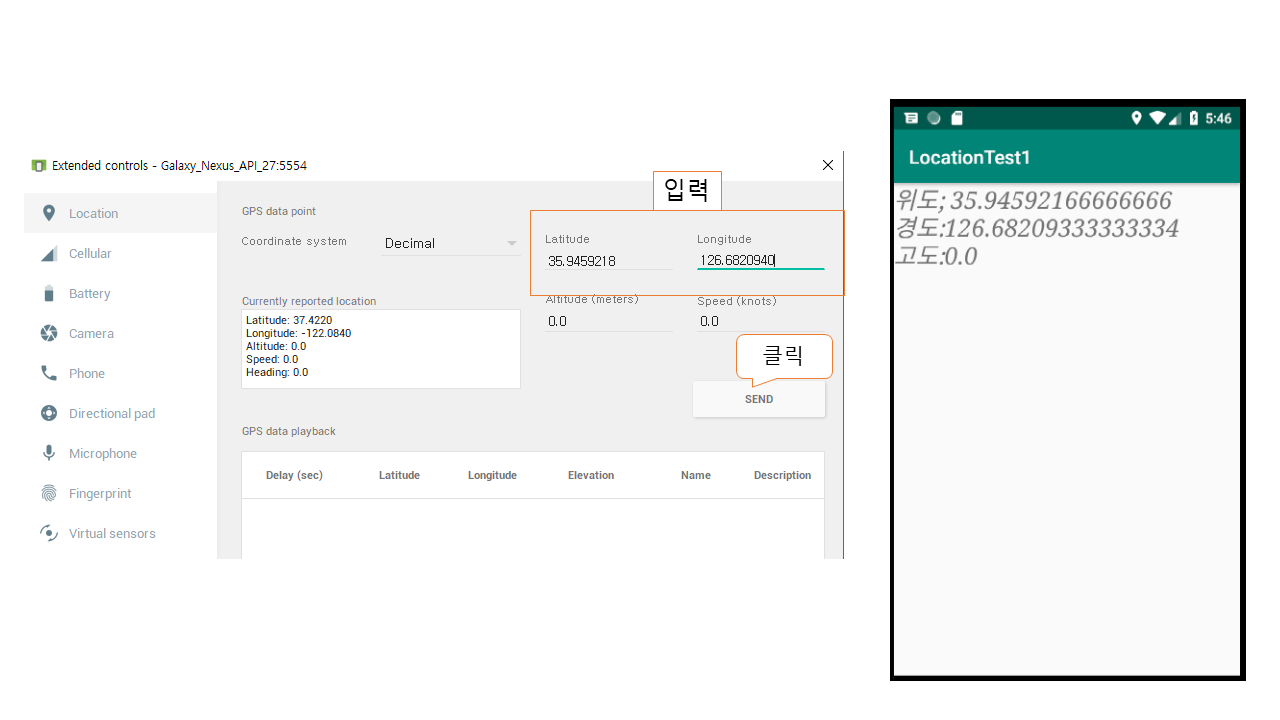Select the Phone handset icon
The image size is (1280, 720).
click(48, 373)
